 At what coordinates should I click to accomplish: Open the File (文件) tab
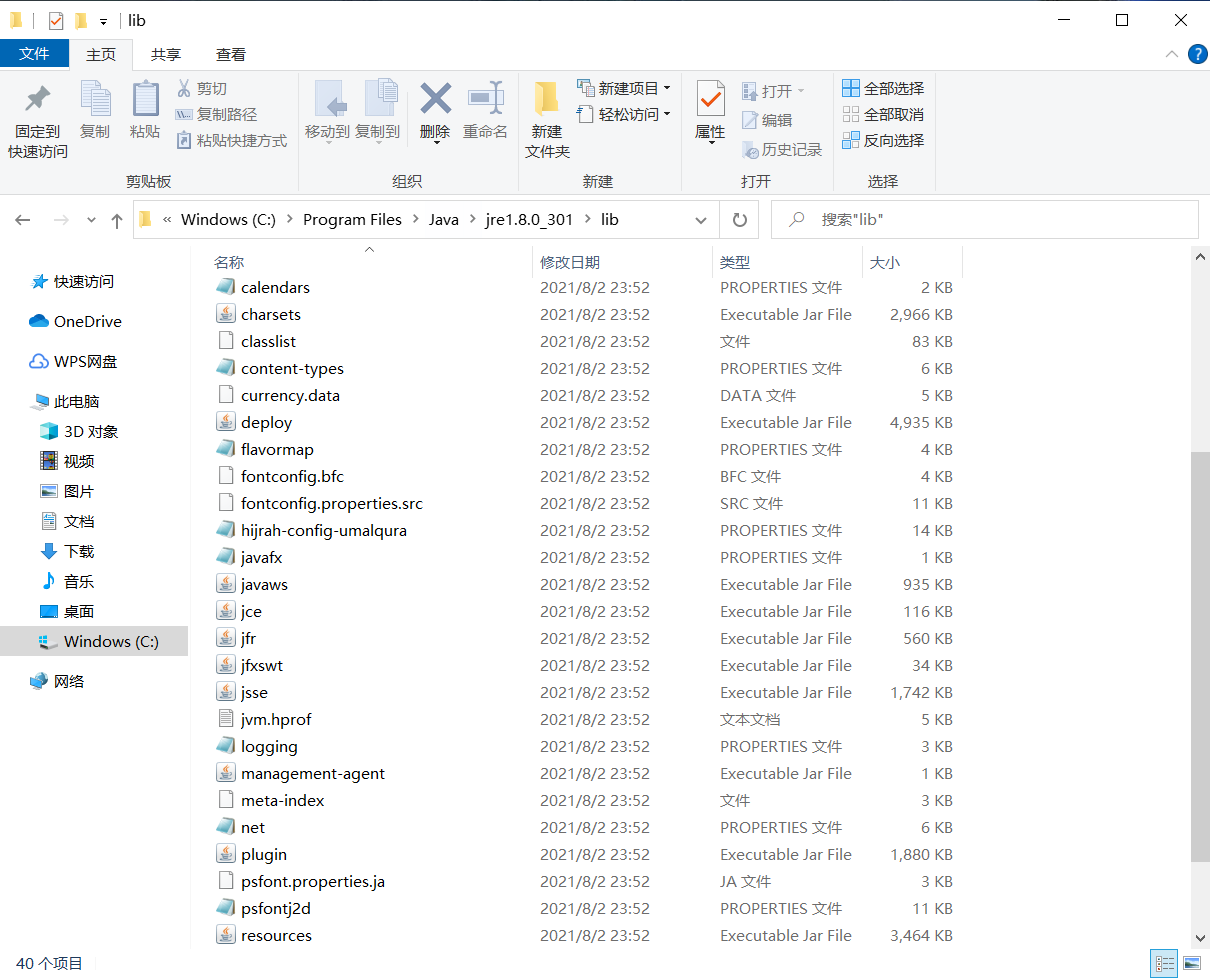34,54
